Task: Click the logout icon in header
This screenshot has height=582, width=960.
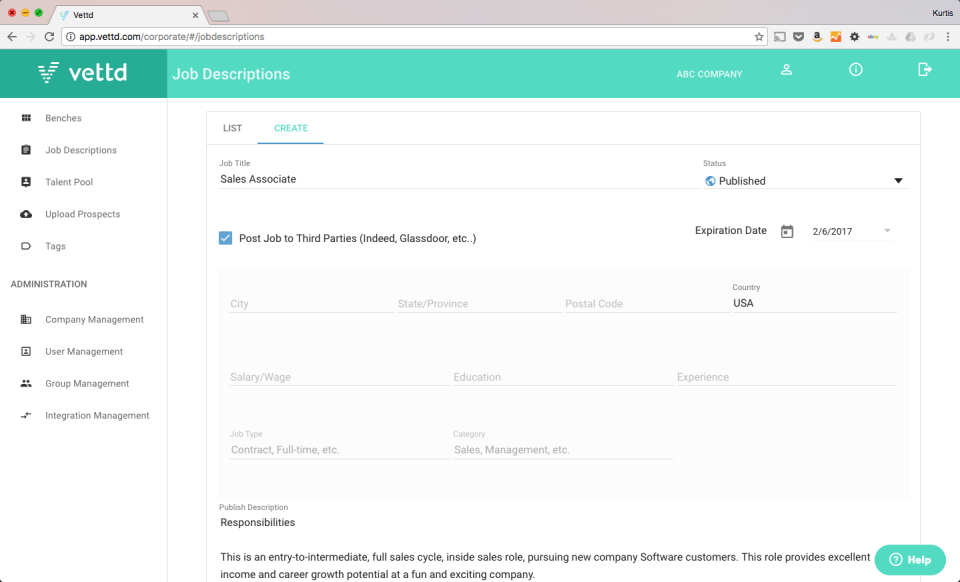Action: tap(924, 70)
